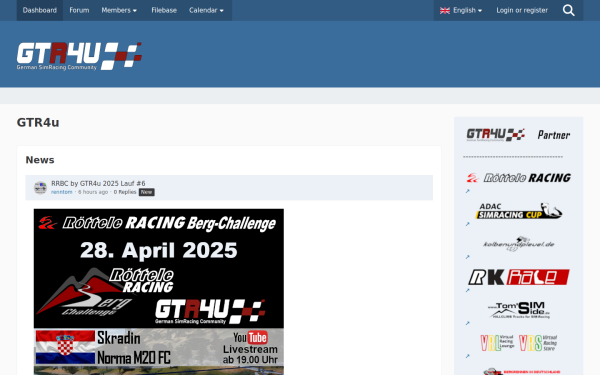This screenshot has width=600, height=375.
Task: Open the Forum menu item
Action: click(79, 10)
